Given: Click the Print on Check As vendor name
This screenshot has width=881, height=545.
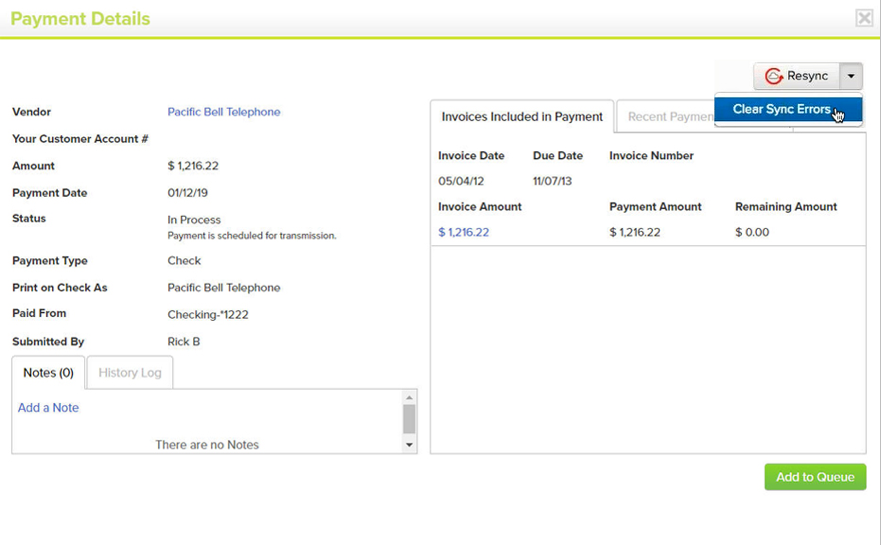Looking at the screenshot, I should pyautogui.click(x=224, y=288).
